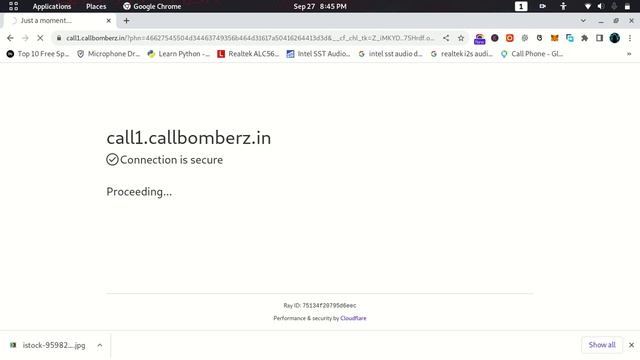Open the Google Chrome app menu
640x360 pixels.
(x=152, y=6)
